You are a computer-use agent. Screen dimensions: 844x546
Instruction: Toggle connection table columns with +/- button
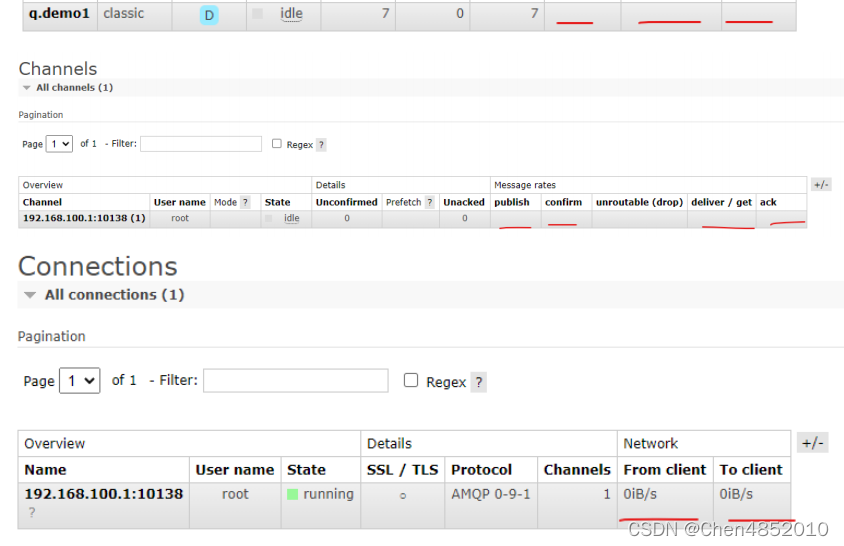click(x=812, y=443)
